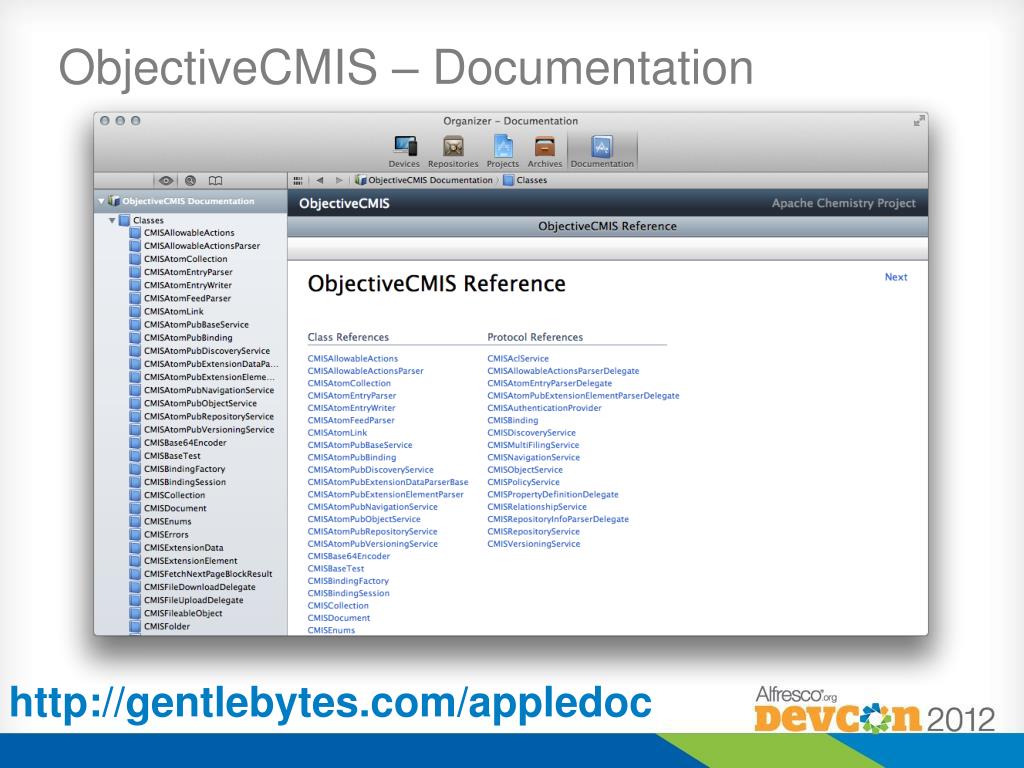
Task: Open CMISAuthenticationProvider protocol link
Action: point(544,408)
